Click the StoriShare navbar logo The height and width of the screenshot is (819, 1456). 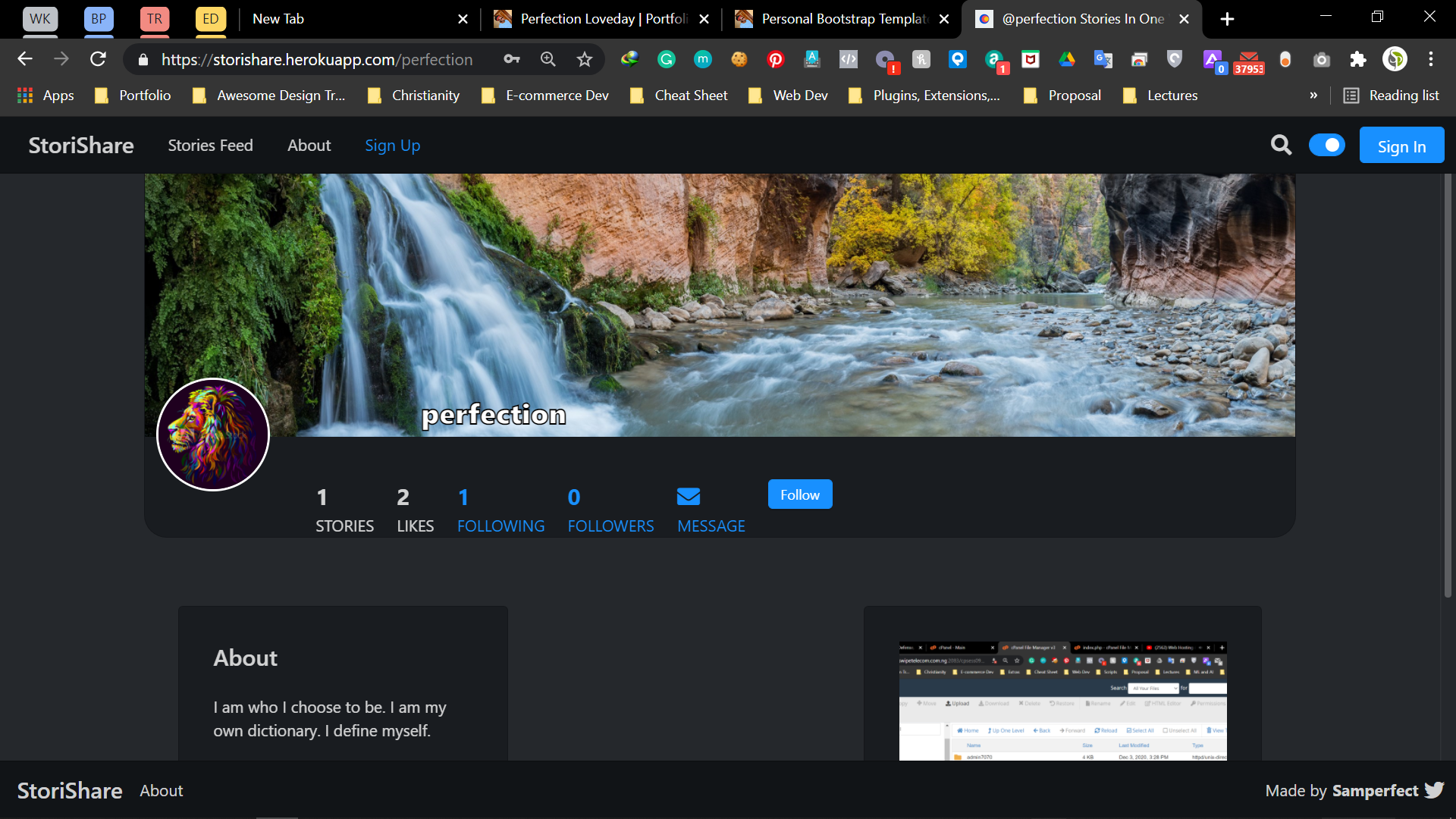click(81, 145)
